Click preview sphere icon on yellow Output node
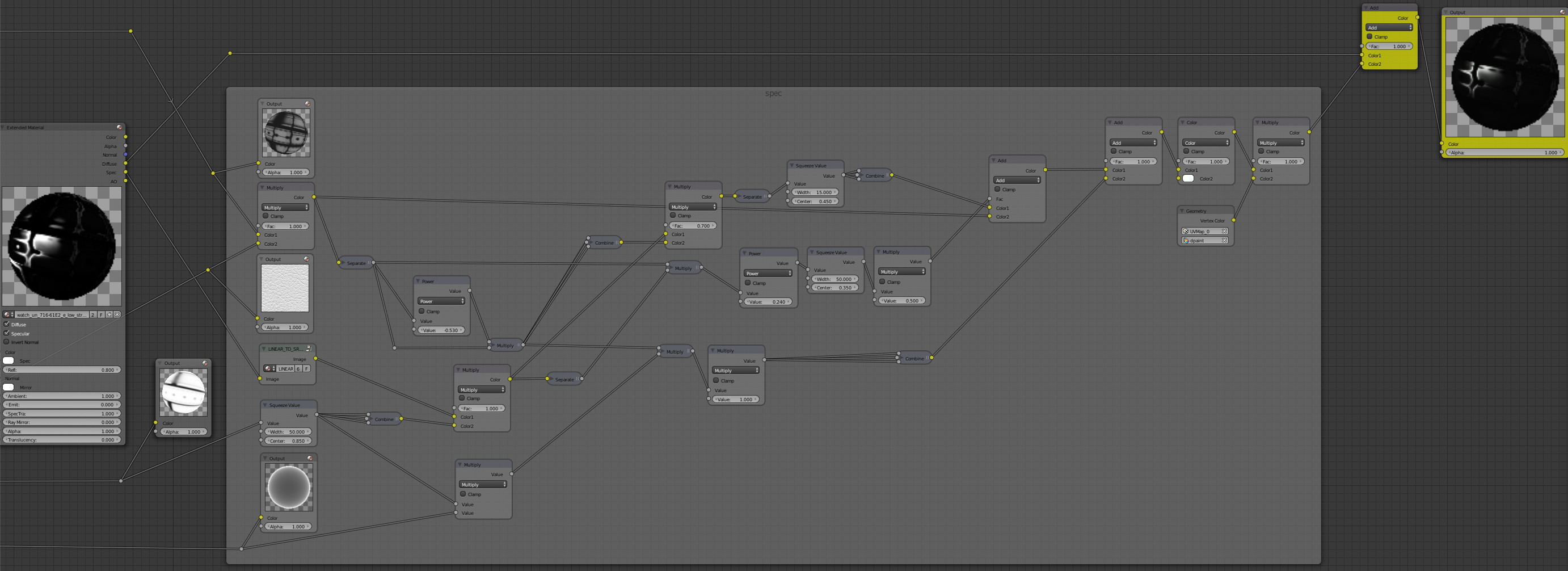The image size is (1568, 571). [1562, 12]
